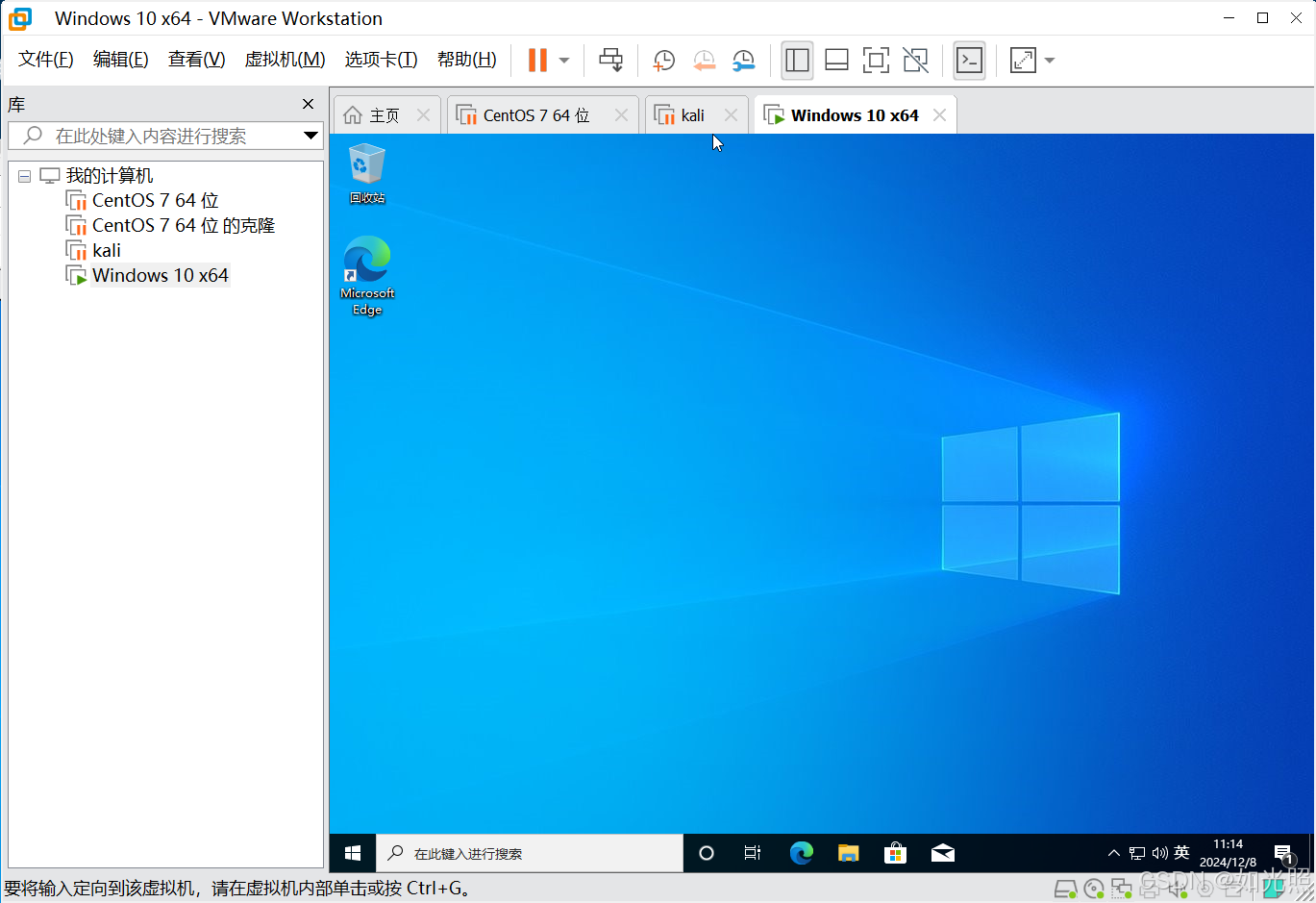Select CentOS 7 64 位 的克隆

[184, 225]
